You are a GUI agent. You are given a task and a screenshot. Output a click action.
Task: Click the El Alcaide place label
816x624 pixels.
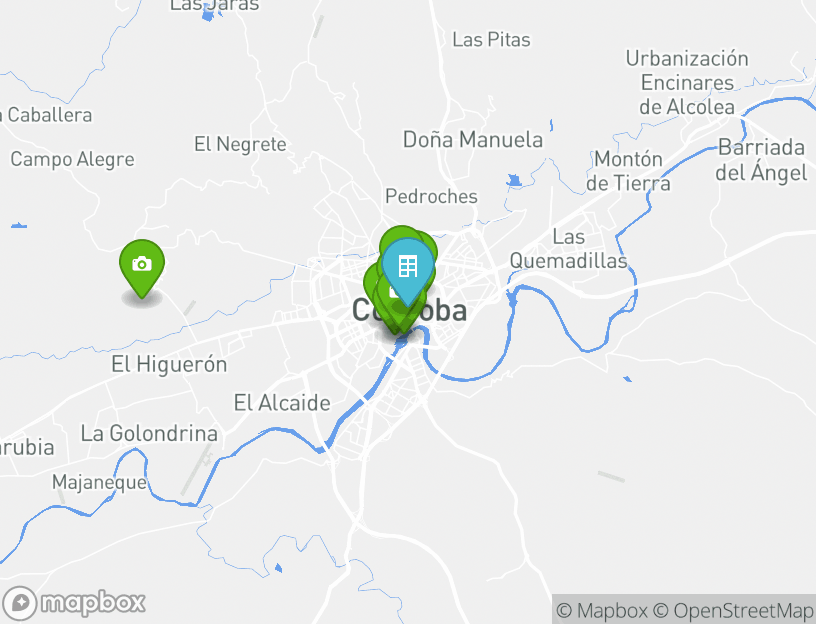pos(282,403)
